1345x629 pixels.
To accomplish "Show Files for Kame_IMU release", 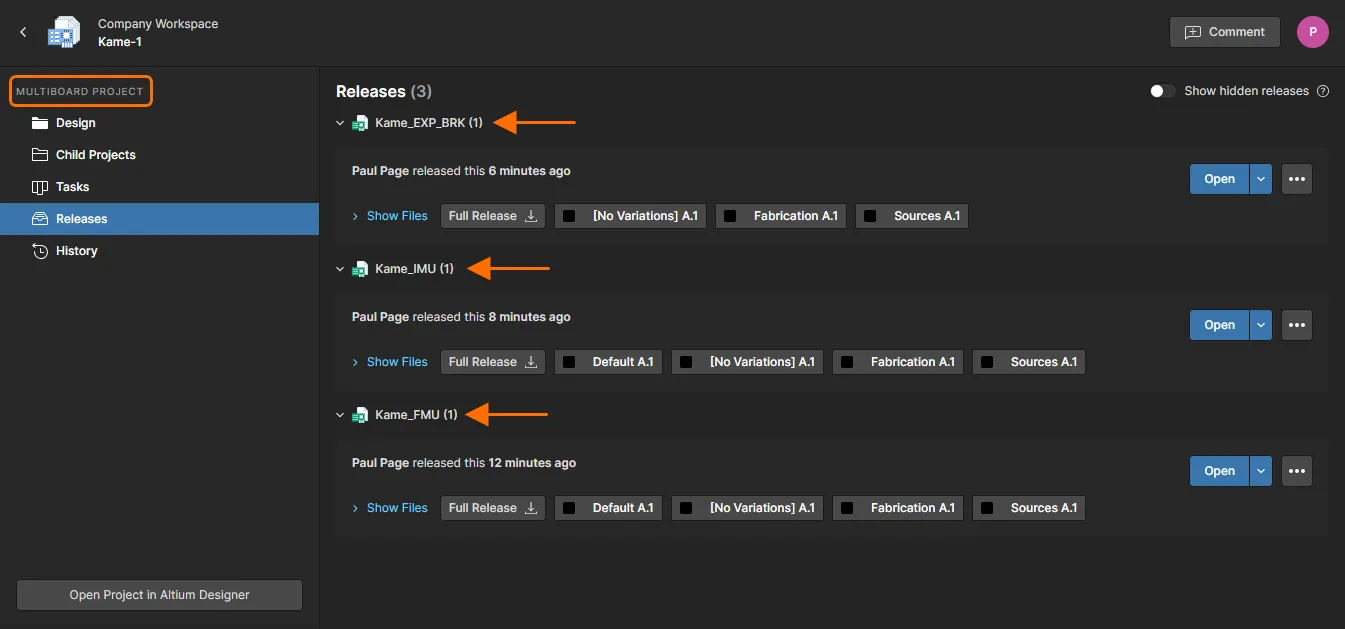I will pyautogui.click(x=390, y=362).
